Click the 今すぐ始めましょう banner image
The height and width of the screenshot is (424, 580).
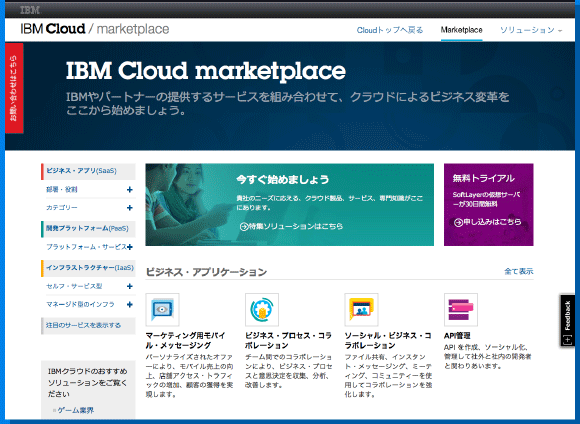[x=290, y=205]
